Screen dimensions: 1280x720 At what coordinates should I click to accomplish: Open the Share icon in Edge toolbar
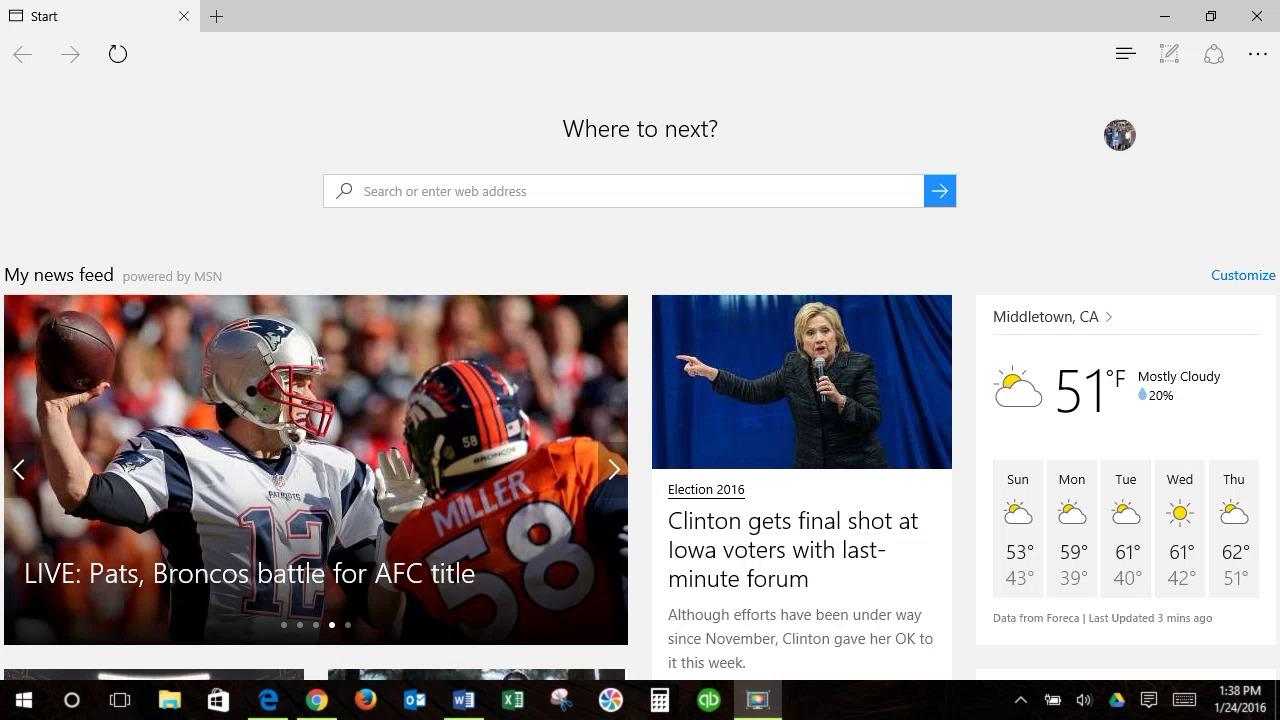coord(1214,54)
